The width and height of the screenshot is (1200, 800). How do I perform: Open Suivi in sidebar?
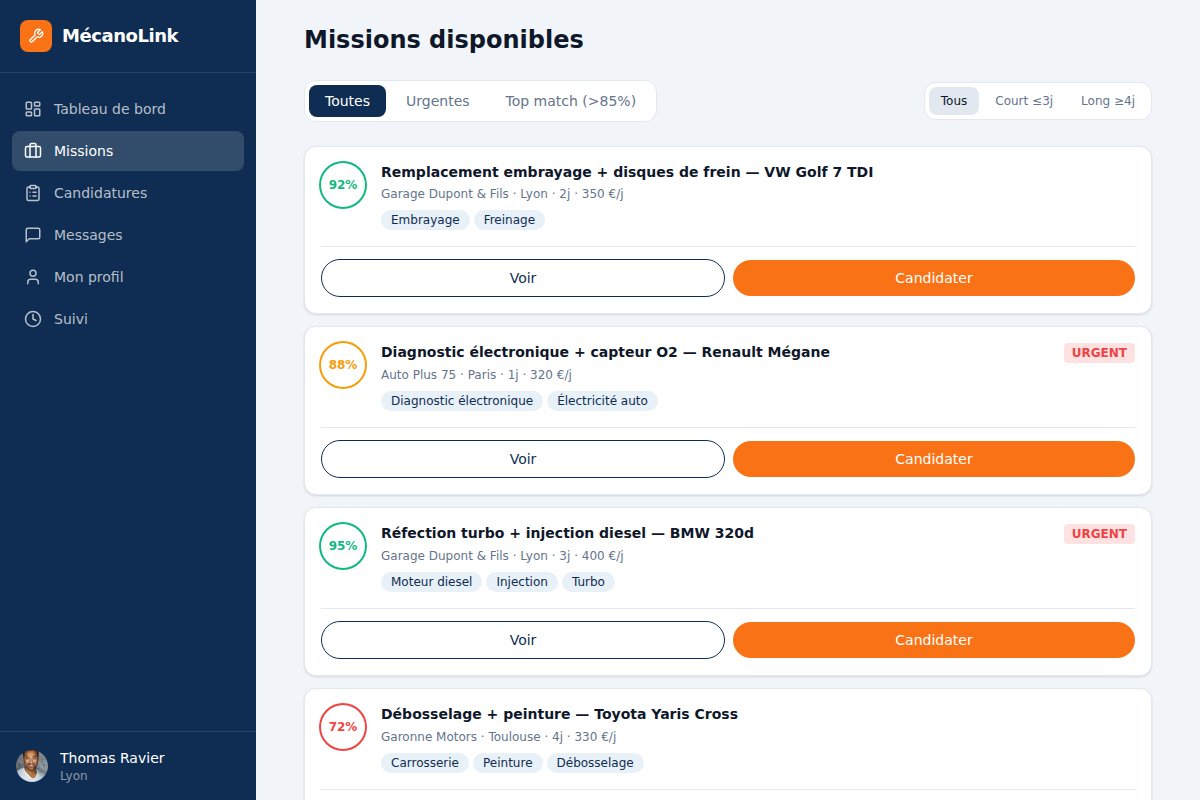coord(128,319)
